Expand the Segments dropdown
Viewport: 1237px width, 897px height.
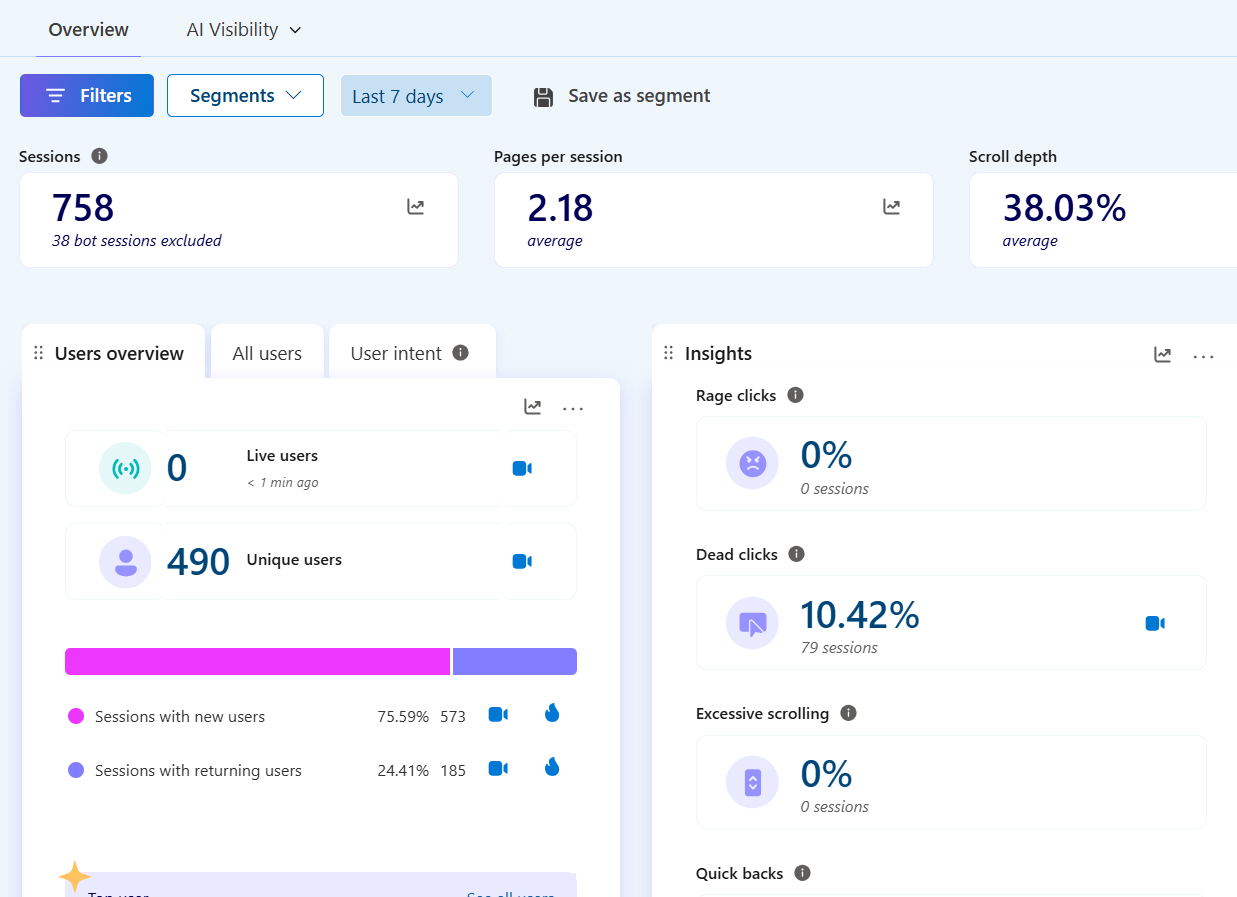click(245, 96)
